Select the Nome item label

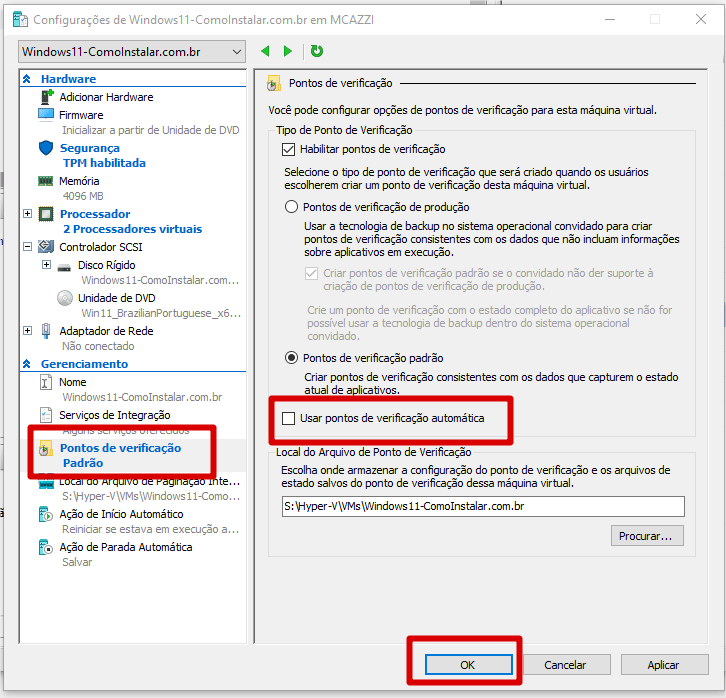(x=73, y=382)
